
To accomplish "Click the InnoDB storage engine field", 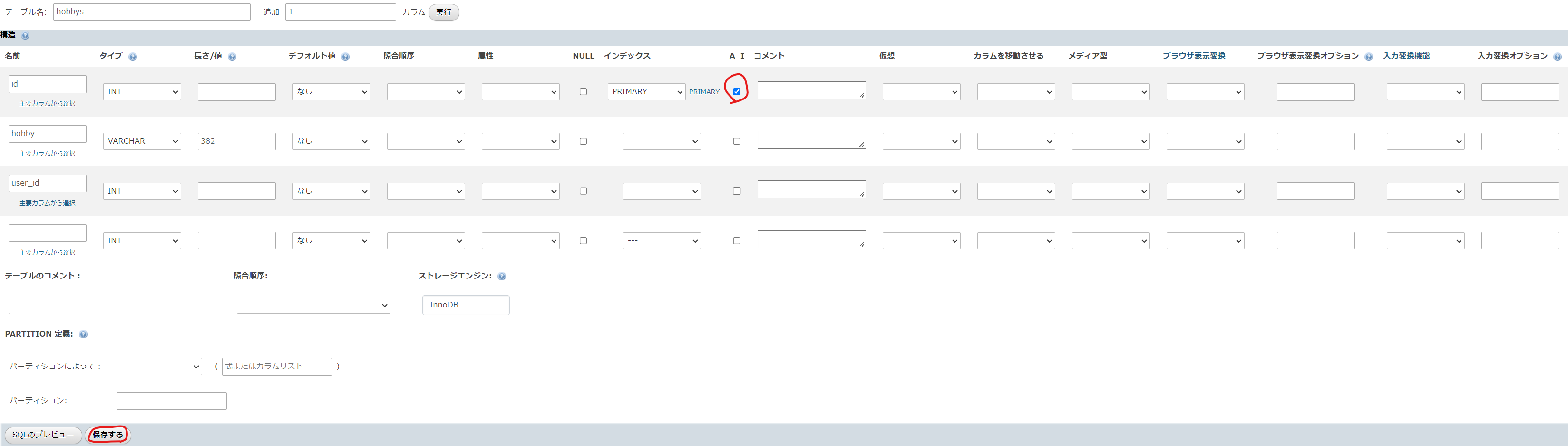I will (466, 305).
